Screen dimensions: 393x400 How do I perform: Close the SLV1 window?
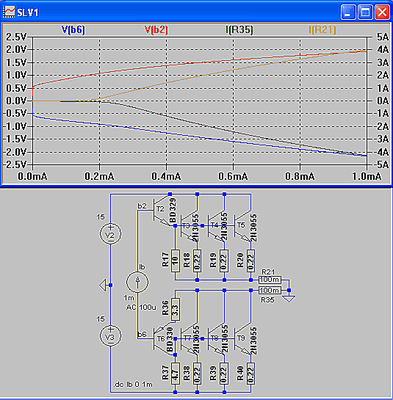[382, 13]
